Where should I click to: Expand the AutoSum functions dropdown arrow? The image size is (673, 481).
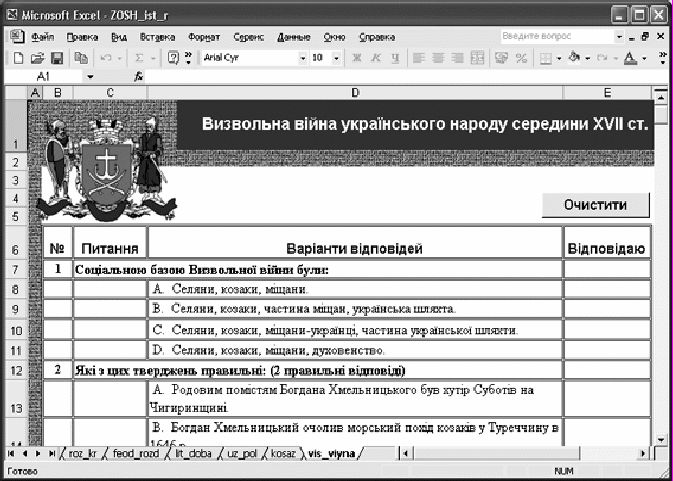coord(153,58)
